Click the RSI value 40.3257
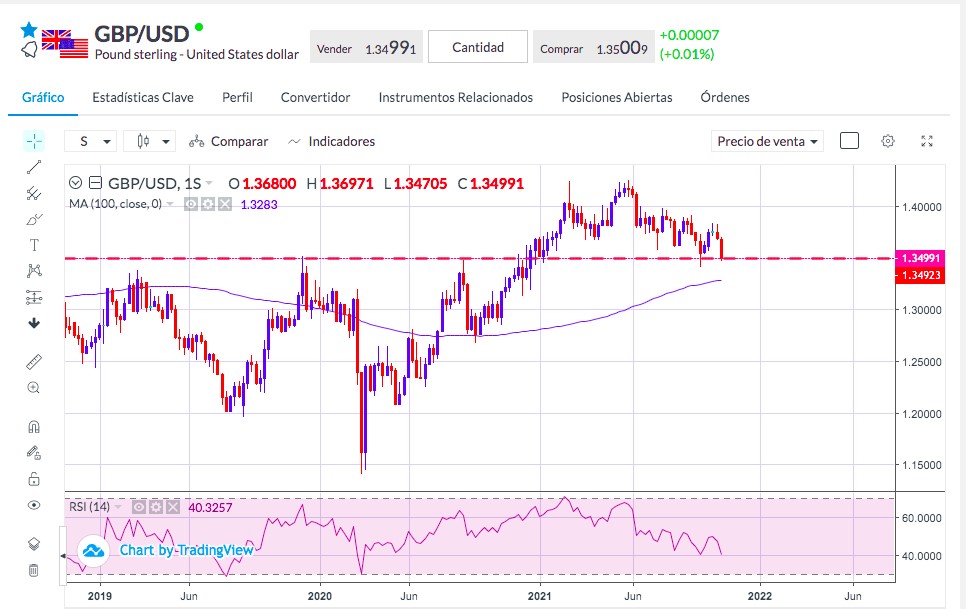This screenshot has height=609, width=966. pos(210,507)
